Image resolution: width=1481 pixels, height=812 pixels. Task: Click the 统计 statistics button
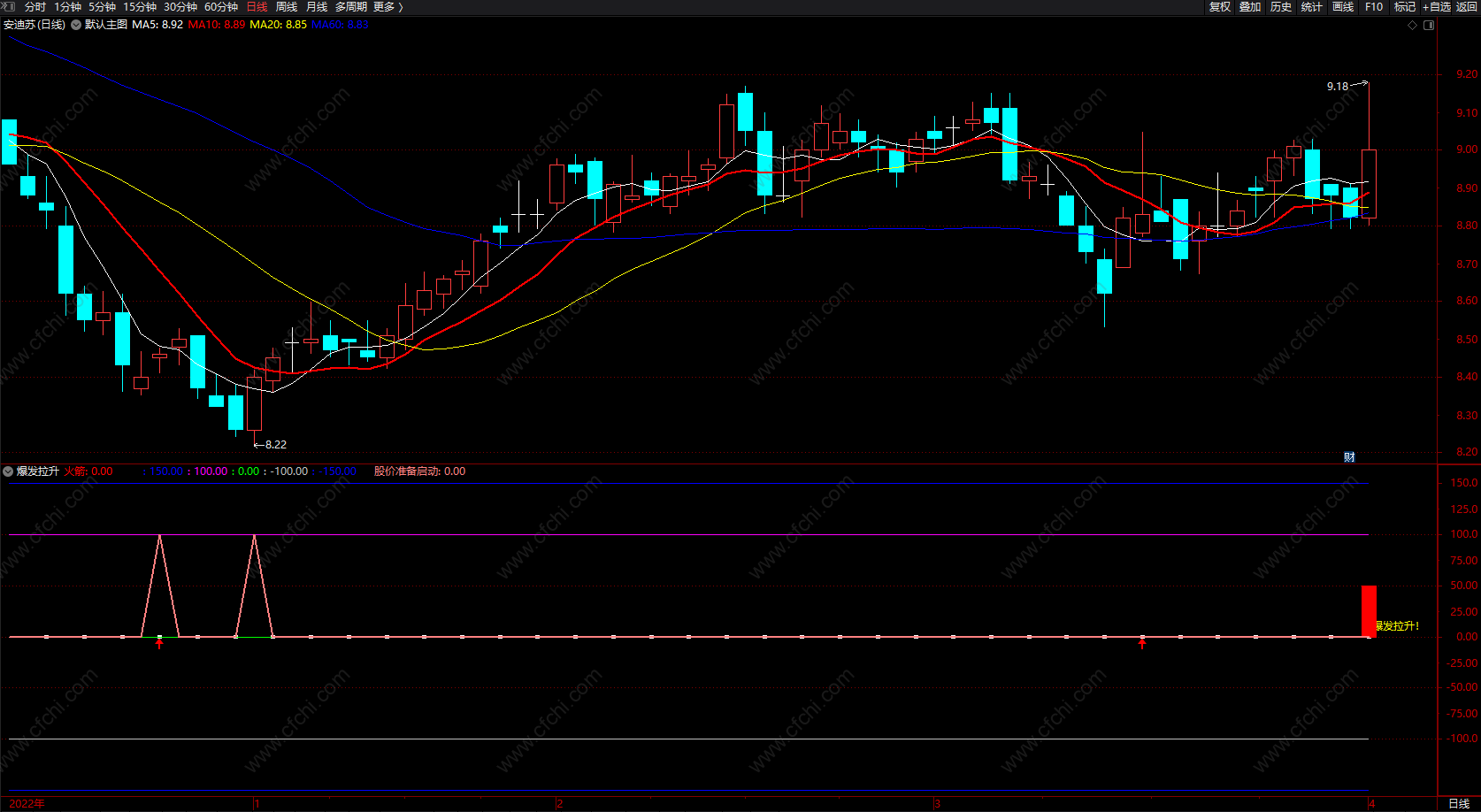1312,7
